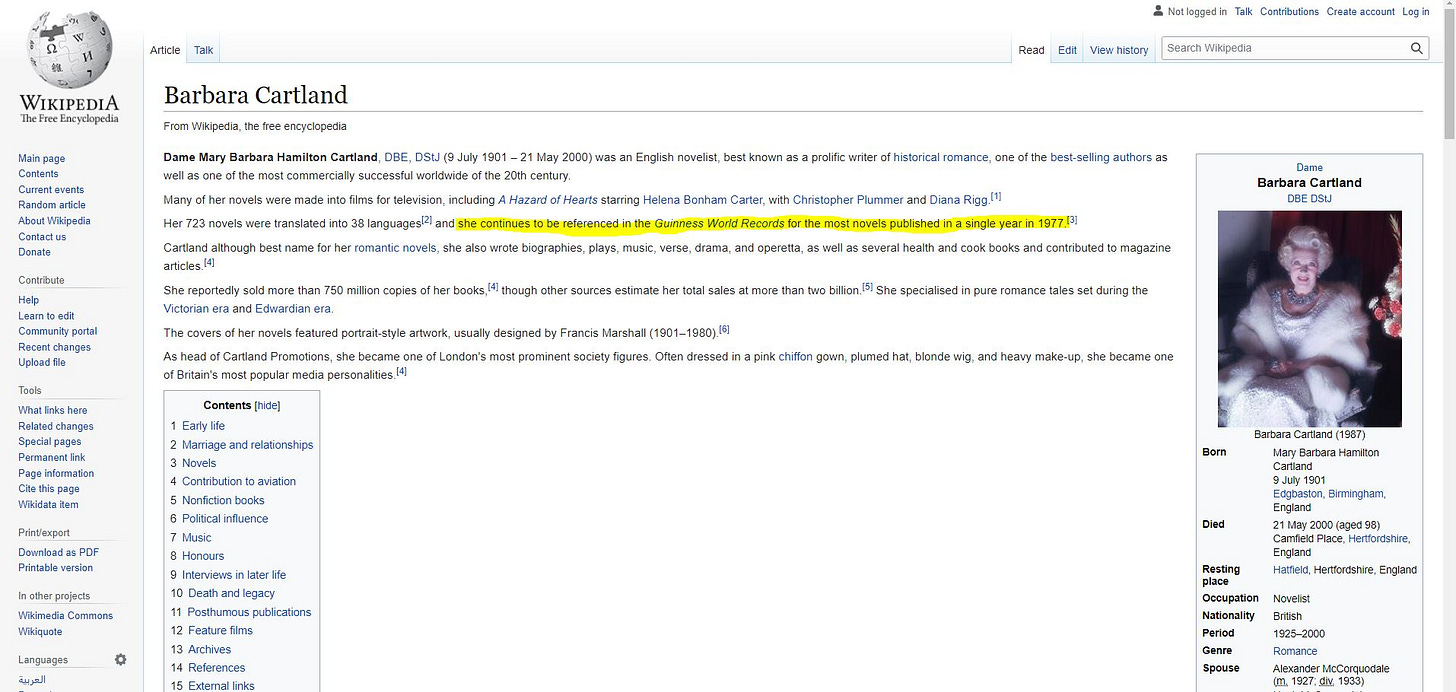The image size is (1456, 692).
Task: Open Learn to edit link
Action: [46, 316]
